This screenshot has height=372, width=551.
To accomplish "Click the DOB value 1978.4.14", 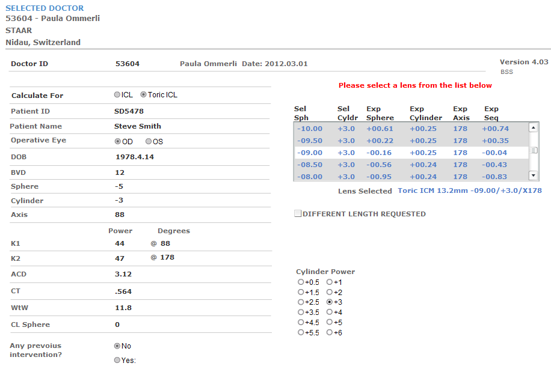I will pyautogui.click(x=135, y=157).
